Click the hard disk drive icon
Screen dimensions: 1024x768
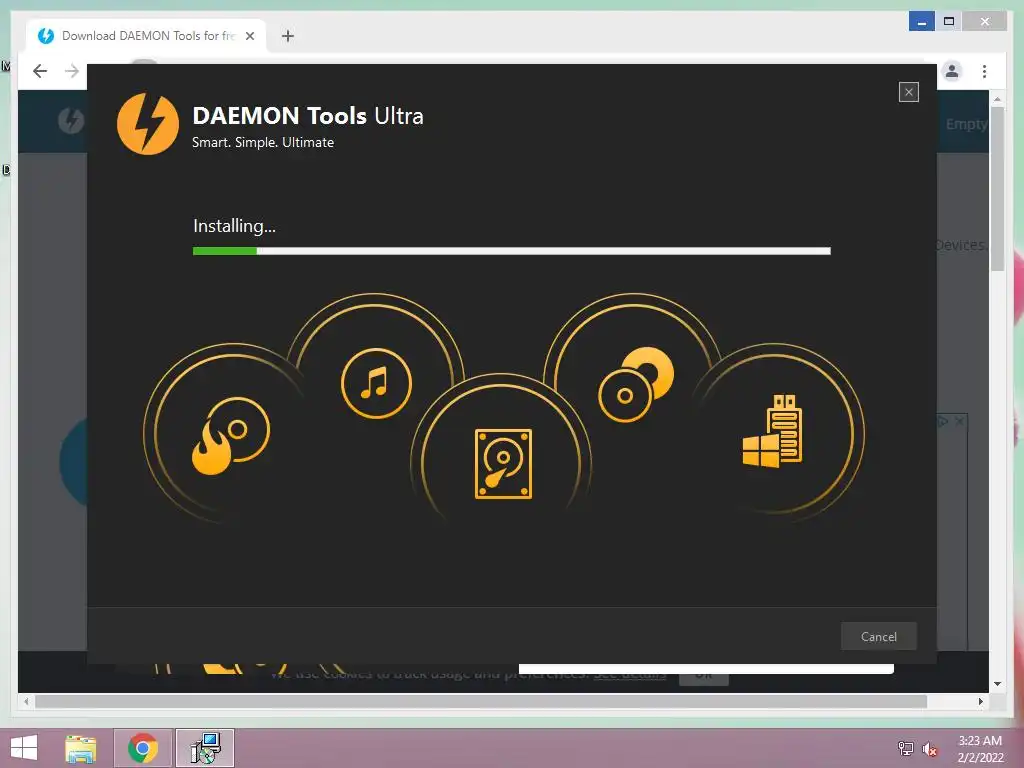pyautogui.click(x=504, y=464)
